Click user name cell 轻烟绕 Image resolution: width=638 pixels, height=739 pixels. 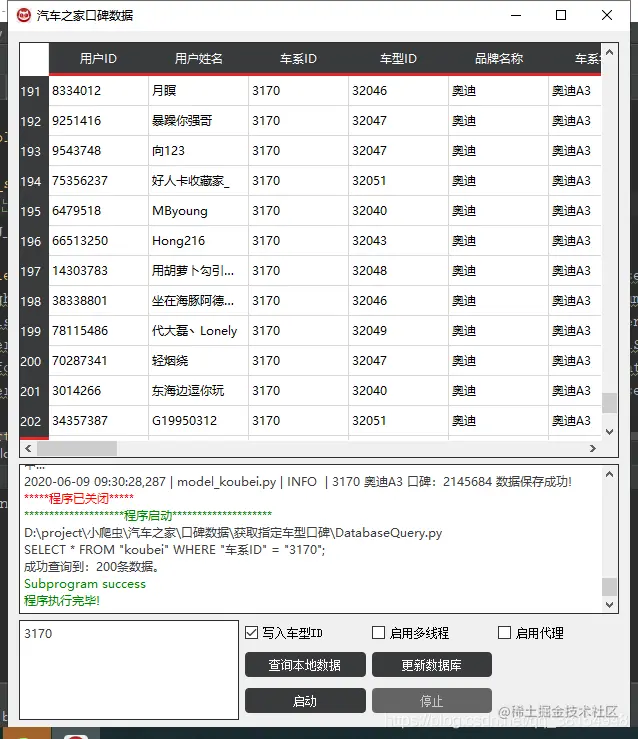click(x=198, y=361)
